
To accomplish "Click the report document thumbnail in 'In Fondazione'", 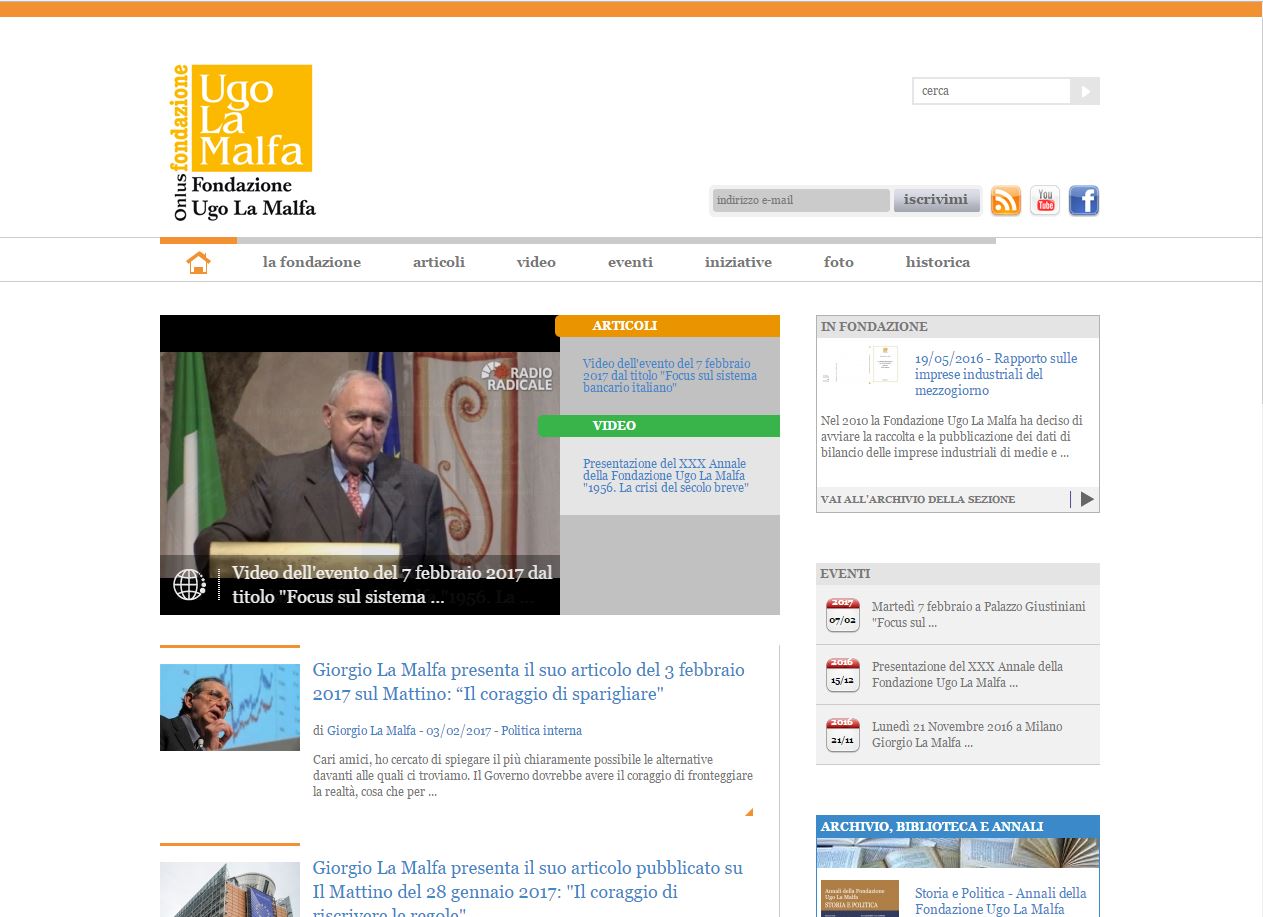I will (x=858, y=366).
